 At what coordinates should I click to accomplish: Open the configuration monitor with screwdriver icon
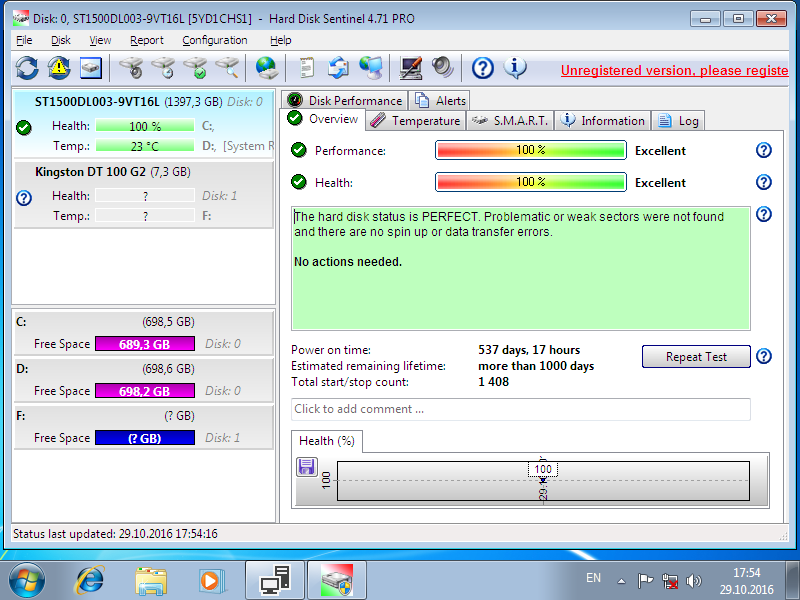[x=411, y=68]
